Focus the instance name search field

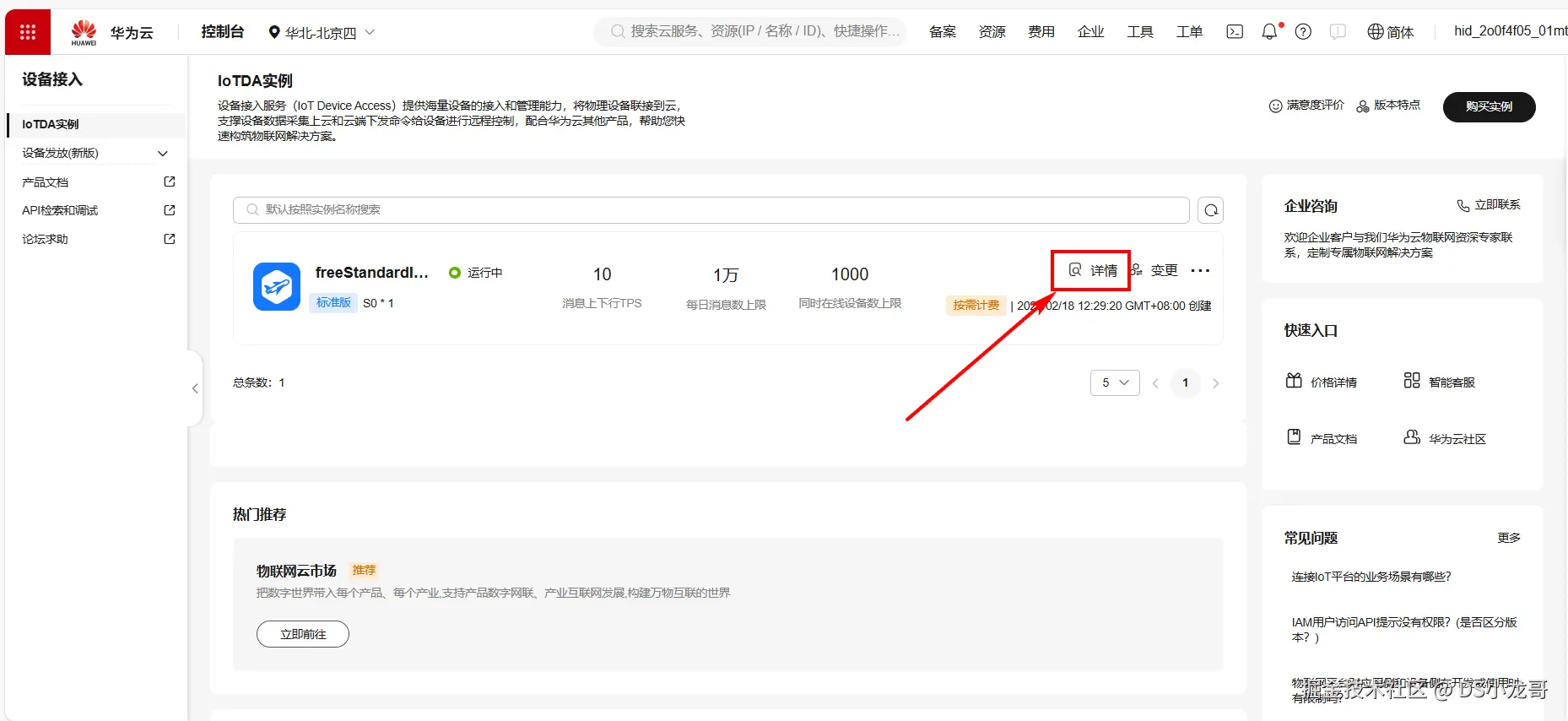point(711,209)
